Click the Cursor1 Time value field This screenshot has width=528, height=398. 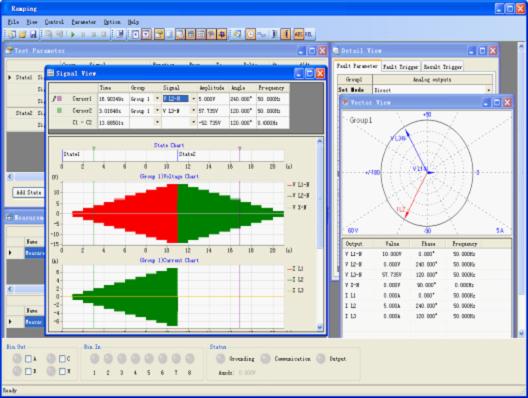[x=113, y=99]
